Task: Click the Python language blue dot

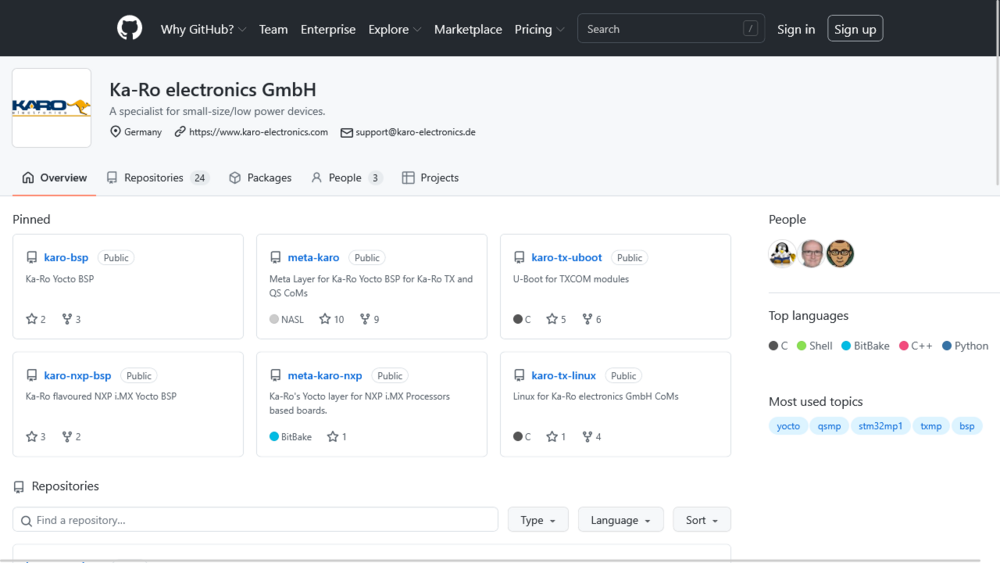Action: tap(947, 346)
